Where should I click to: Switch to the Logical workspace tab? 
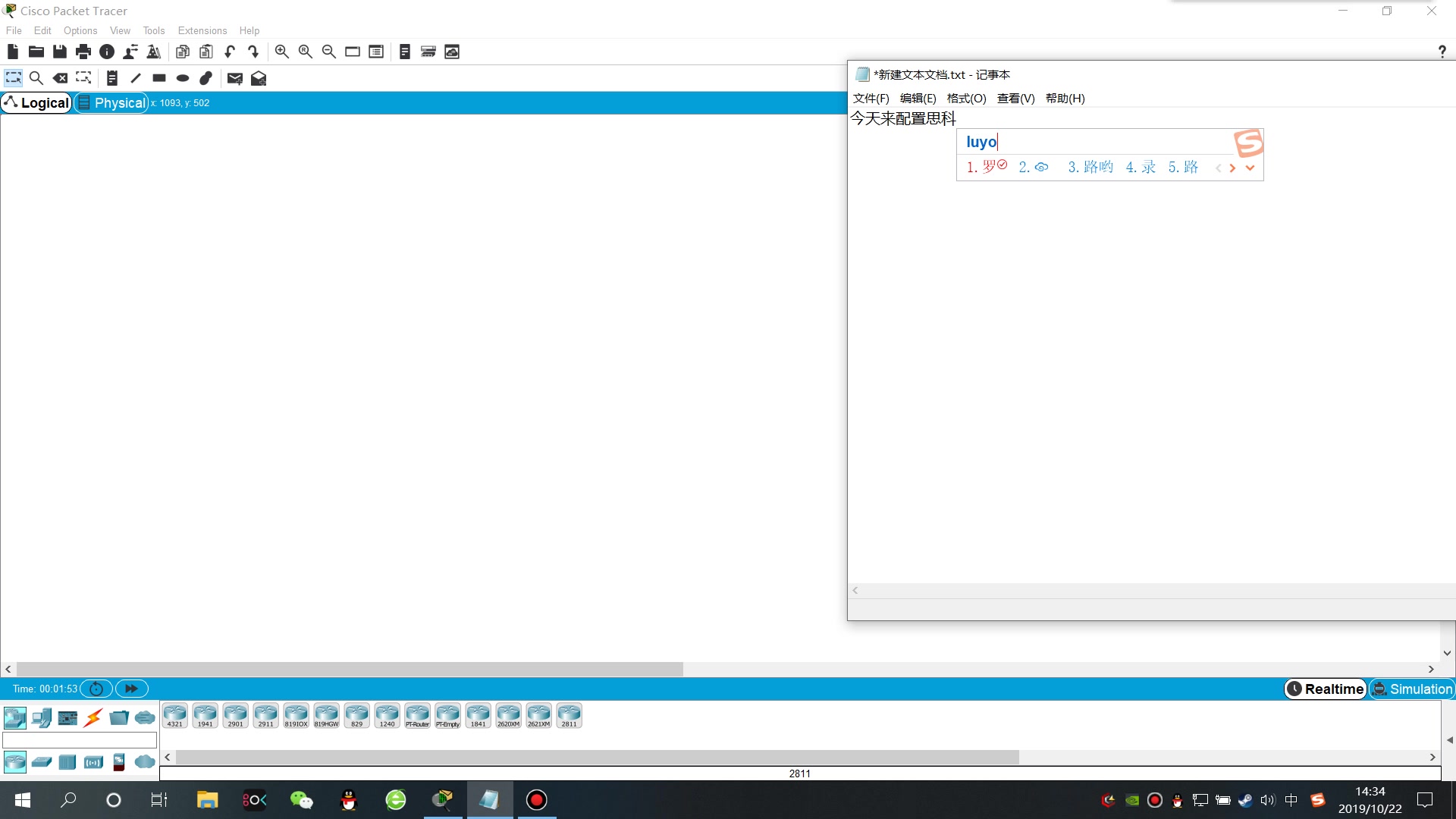(x=36, y=102)
